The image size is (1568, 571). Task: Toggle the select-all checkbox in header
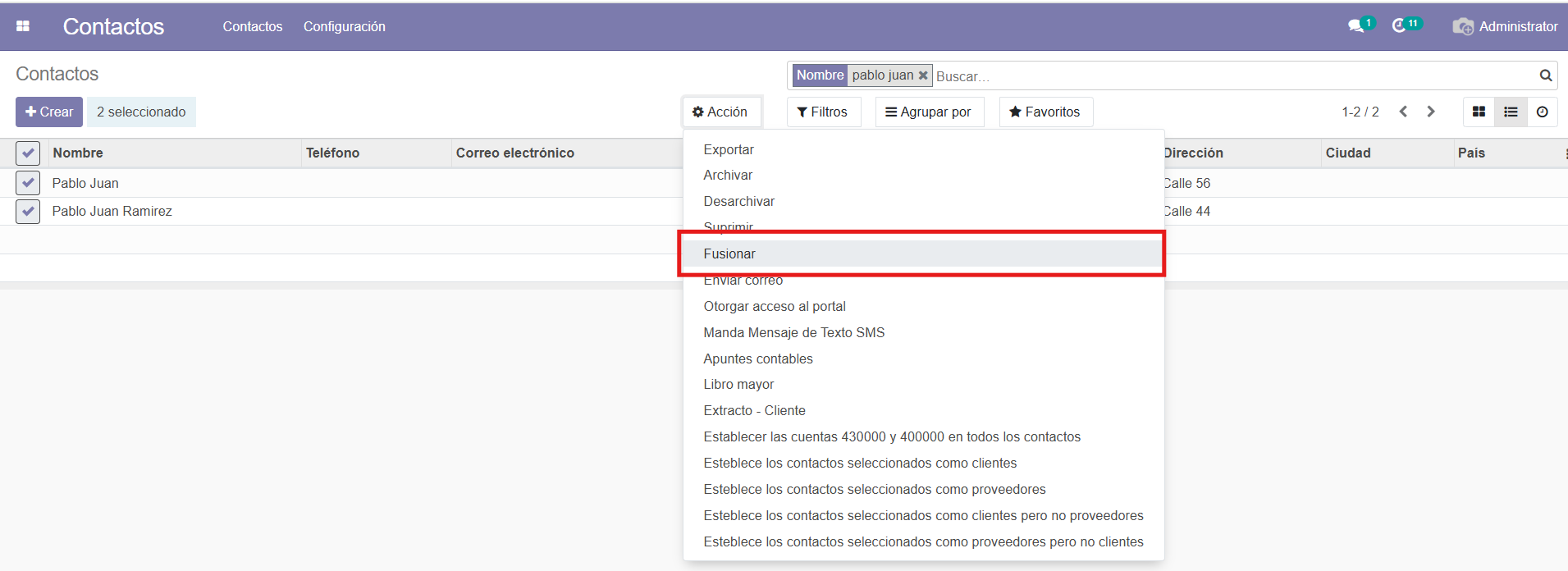pyautogui.click(x=28, y=153)
